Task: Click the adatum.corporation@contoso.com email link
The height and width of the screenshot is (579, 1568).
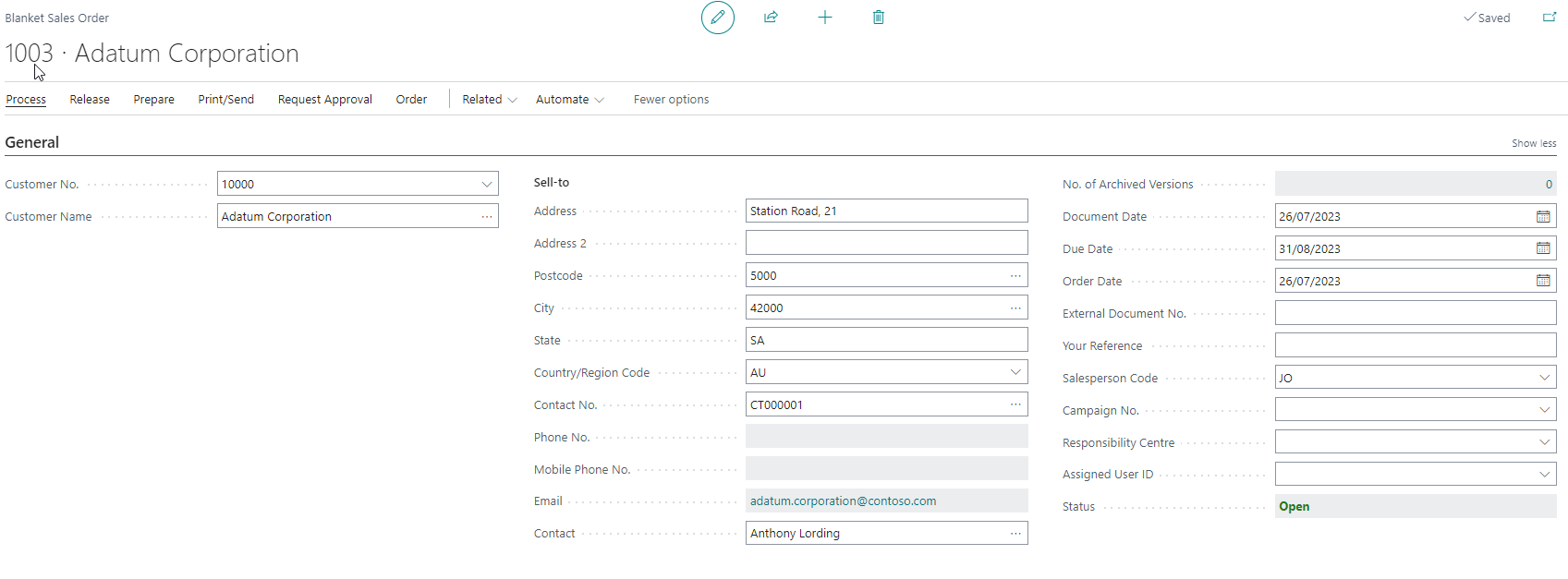Action: tap(843, 501)
